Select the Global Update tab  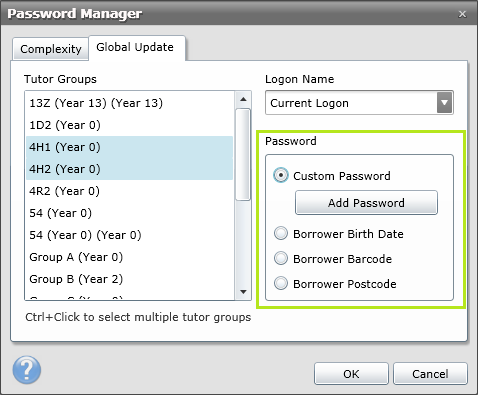point(135,47)
